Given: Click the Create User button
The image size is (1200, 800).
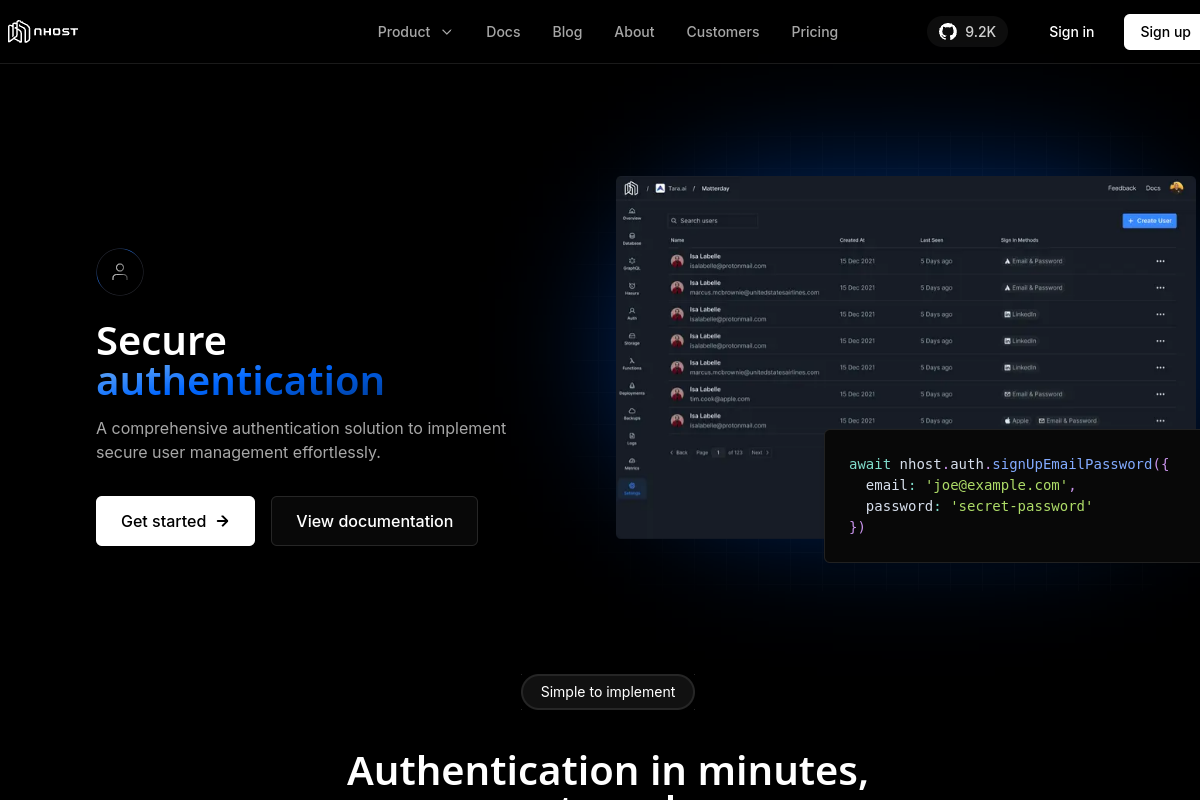Looking at the screenshot, I should 1149,220.
